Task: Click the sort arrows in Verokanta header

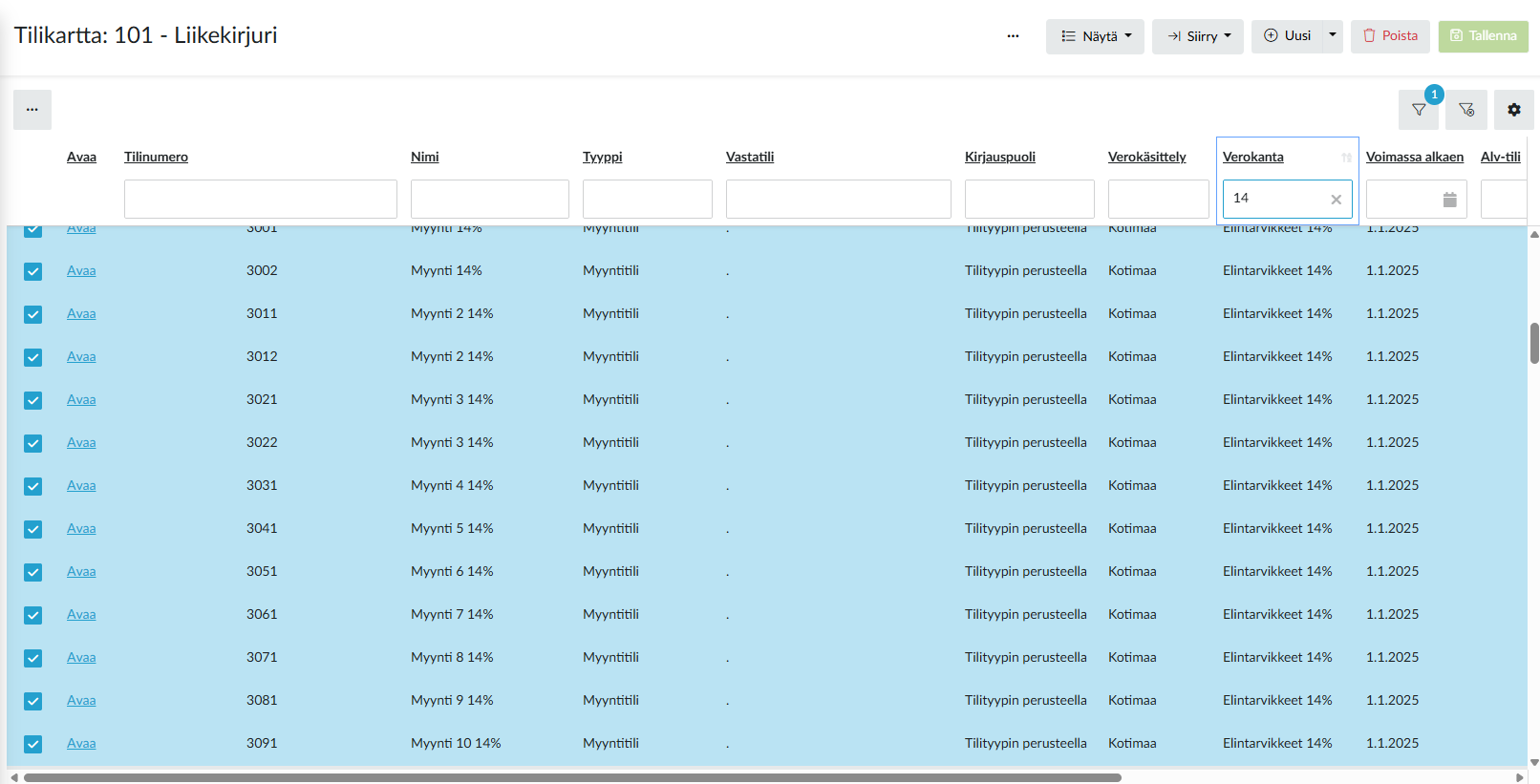Action: click(x=1346, y=158)
